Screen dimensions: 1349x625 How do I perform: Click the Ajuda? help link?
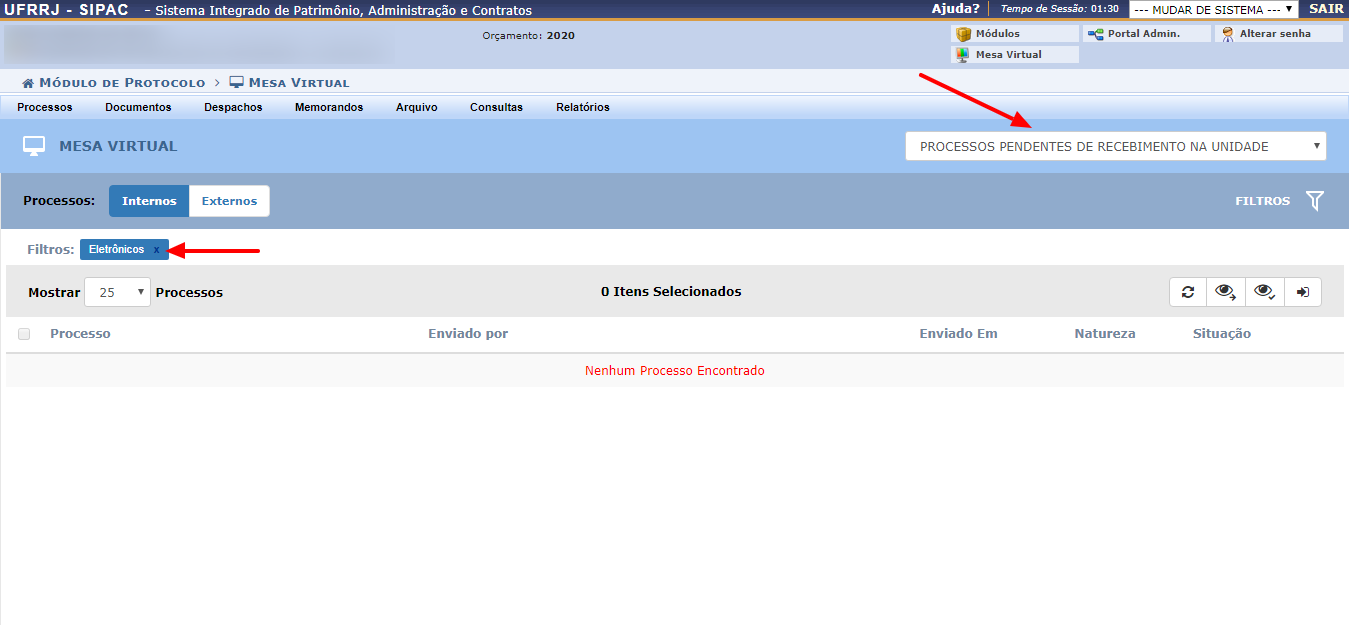955,9
